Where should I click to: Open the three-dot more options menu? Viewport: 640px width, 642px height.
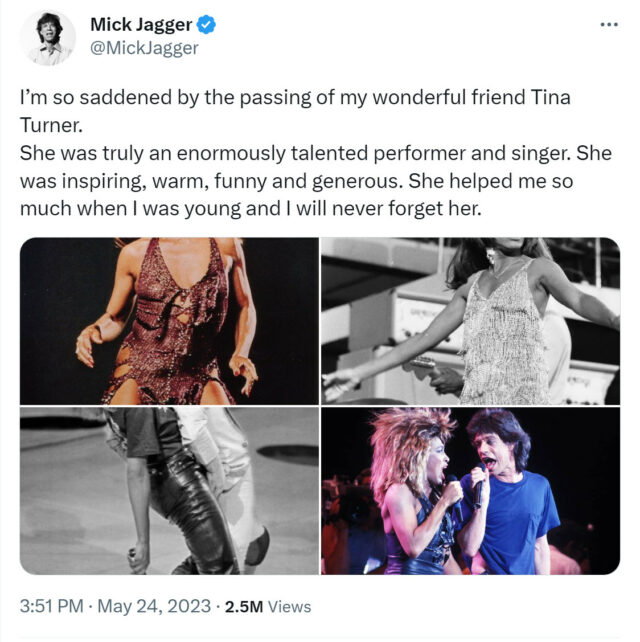[609, 25]
